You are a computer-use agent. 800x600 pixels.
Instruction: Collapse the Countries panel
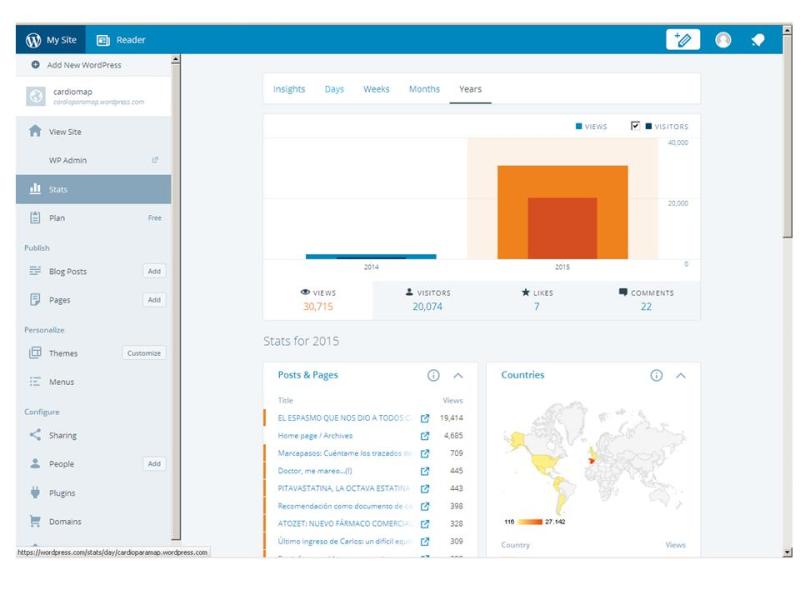point(681,376)
